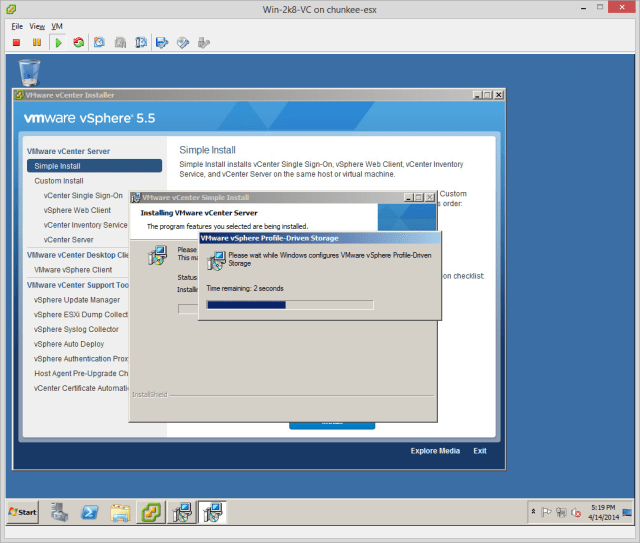Viewport: 640px width, 543px height.
Task: Click the Reset VM toolbar icon
Action: coord(78,42)
